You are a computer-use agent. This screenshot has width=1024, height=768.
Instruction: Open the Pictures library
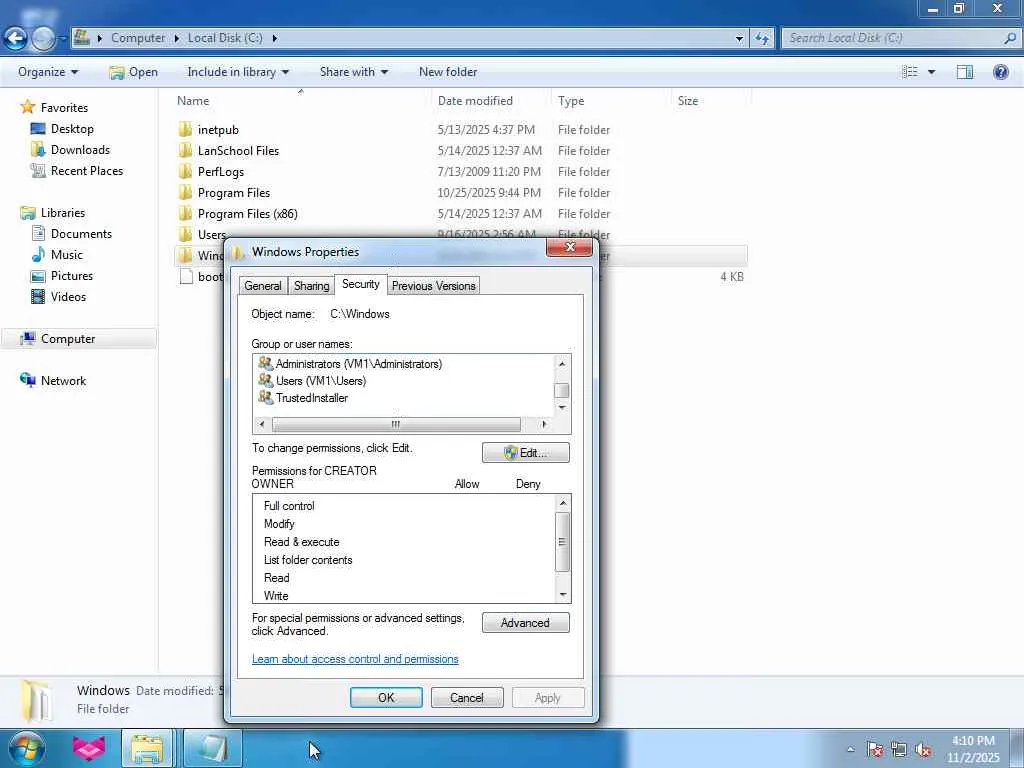pos(72,276)
